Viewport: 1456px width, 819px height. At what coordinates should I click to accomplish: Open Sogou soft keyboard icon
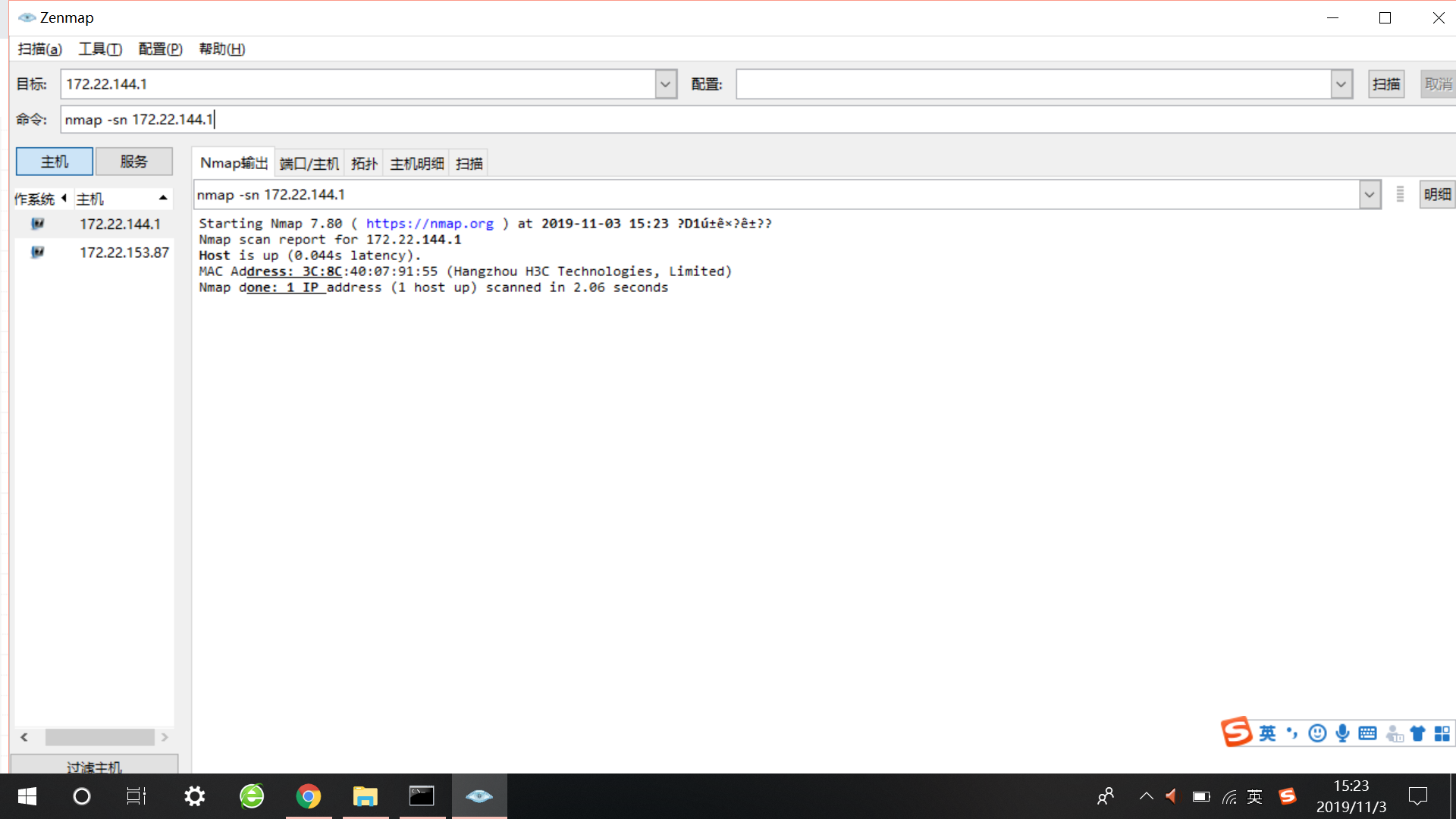click(x=1367, y=733)
